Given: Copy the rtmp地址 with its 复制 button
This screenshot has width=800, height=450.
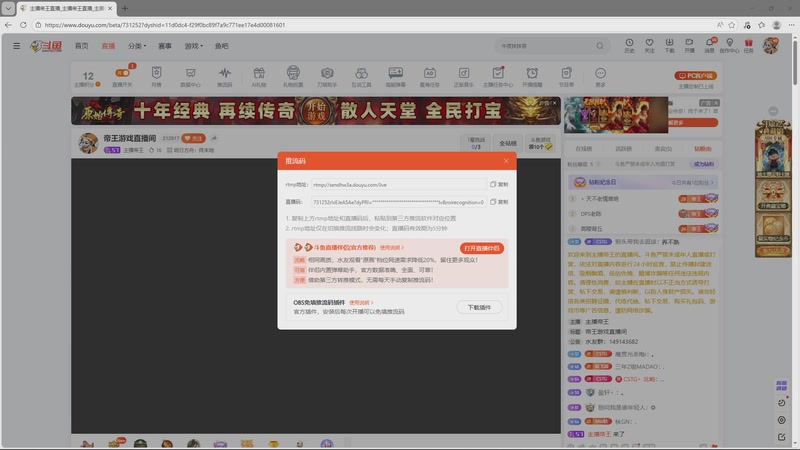Looking at the screenshot, I should (x=499, y=184).
